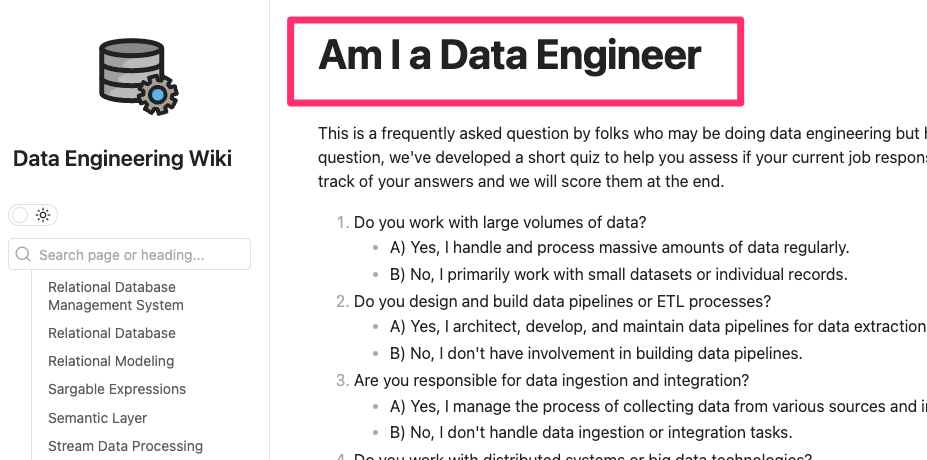This screenshot has height=460, width=927.
Task: Open the Data Engineering Wiki home title
Action: pyautogui.click(x=122, y=158)
